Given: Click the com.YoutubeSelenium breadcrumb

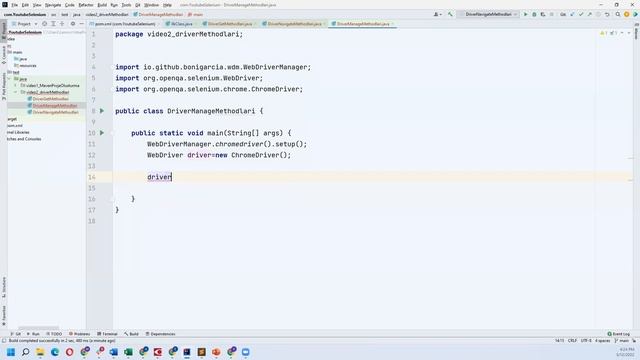Looking at the screenshot, I should (25, 15).
